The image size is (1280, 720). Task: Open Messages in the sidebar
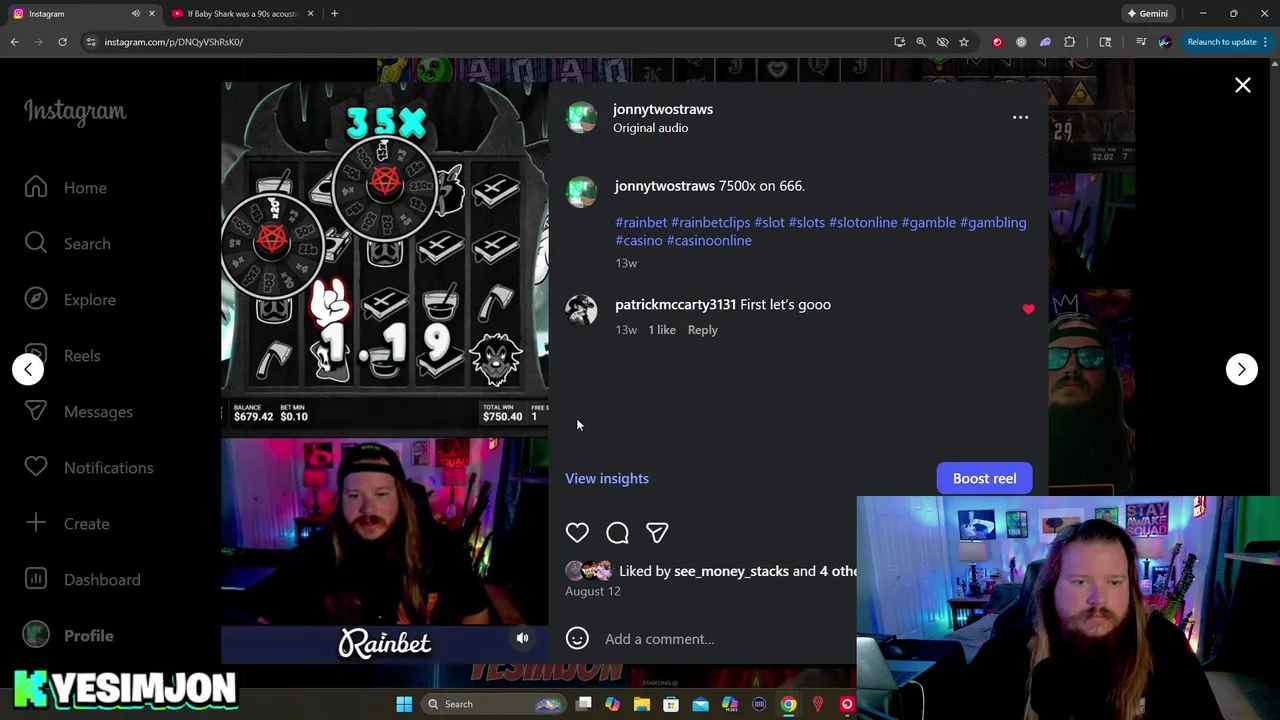tap(79, 412)
